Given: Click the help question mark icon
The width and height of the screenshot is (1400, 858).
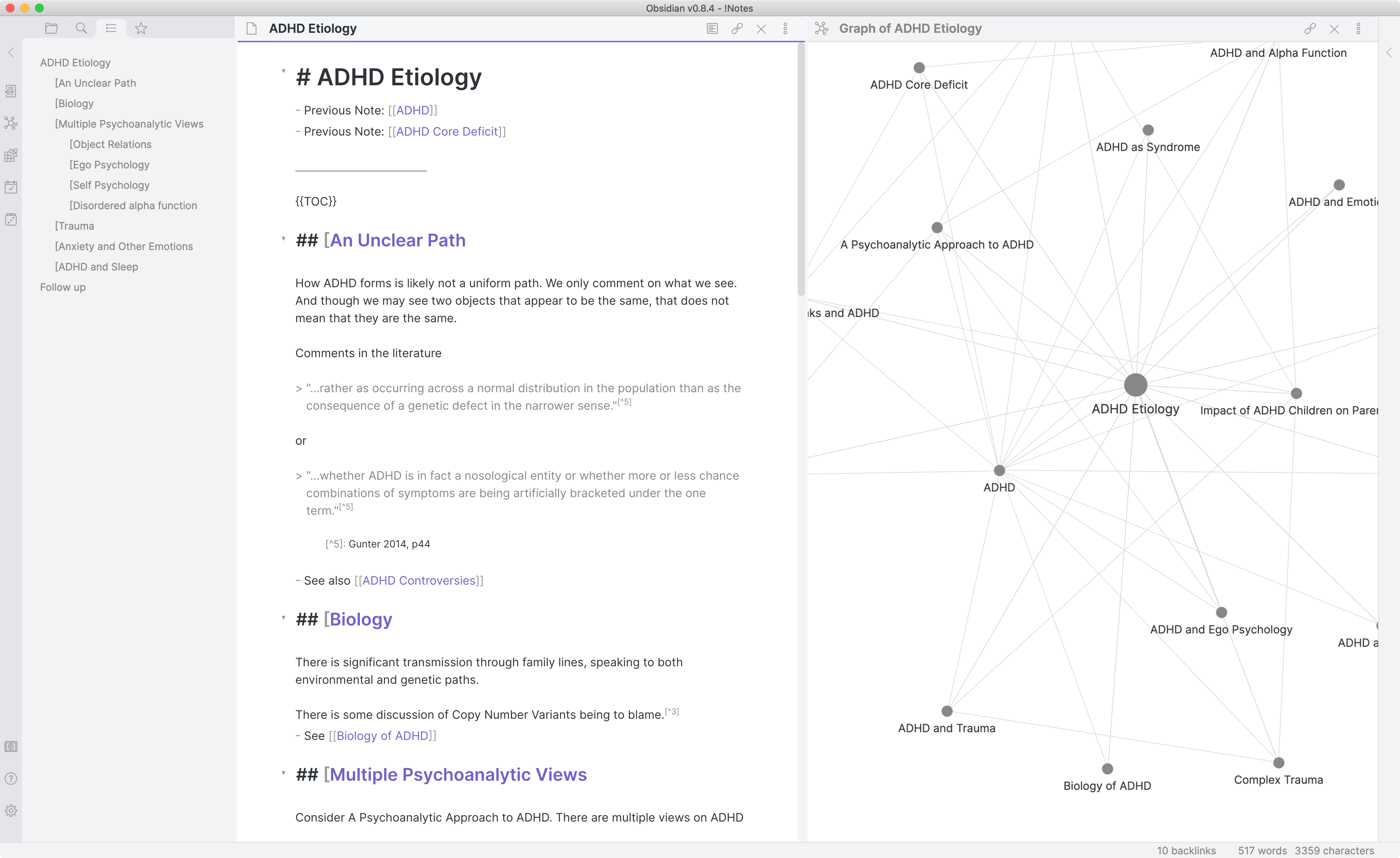Looking at the screenshot, I should pos(11,778).
